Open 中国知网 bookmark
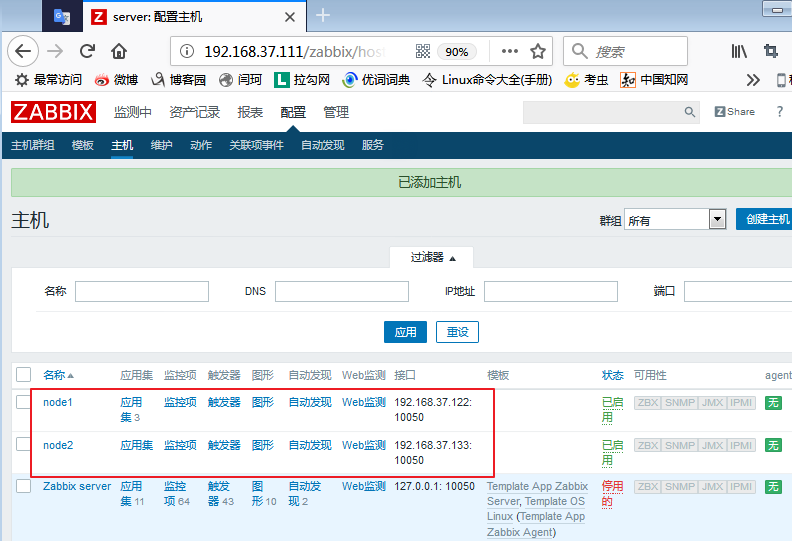Image resolution: width=792 pixels, height=541 pixels. click(654, 80)
